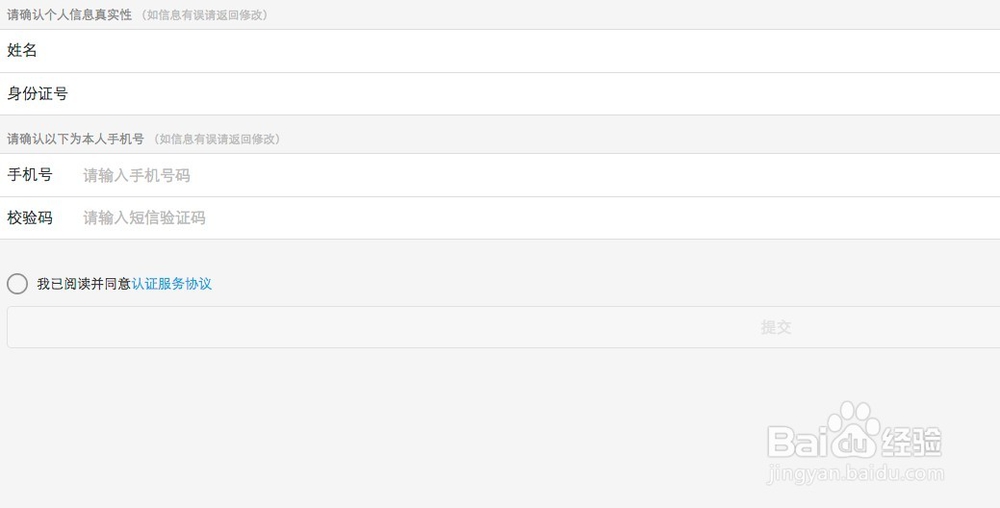The image size is (1000, 508).
Task: Click the 手机号 field label
Action: coord(30,175)
